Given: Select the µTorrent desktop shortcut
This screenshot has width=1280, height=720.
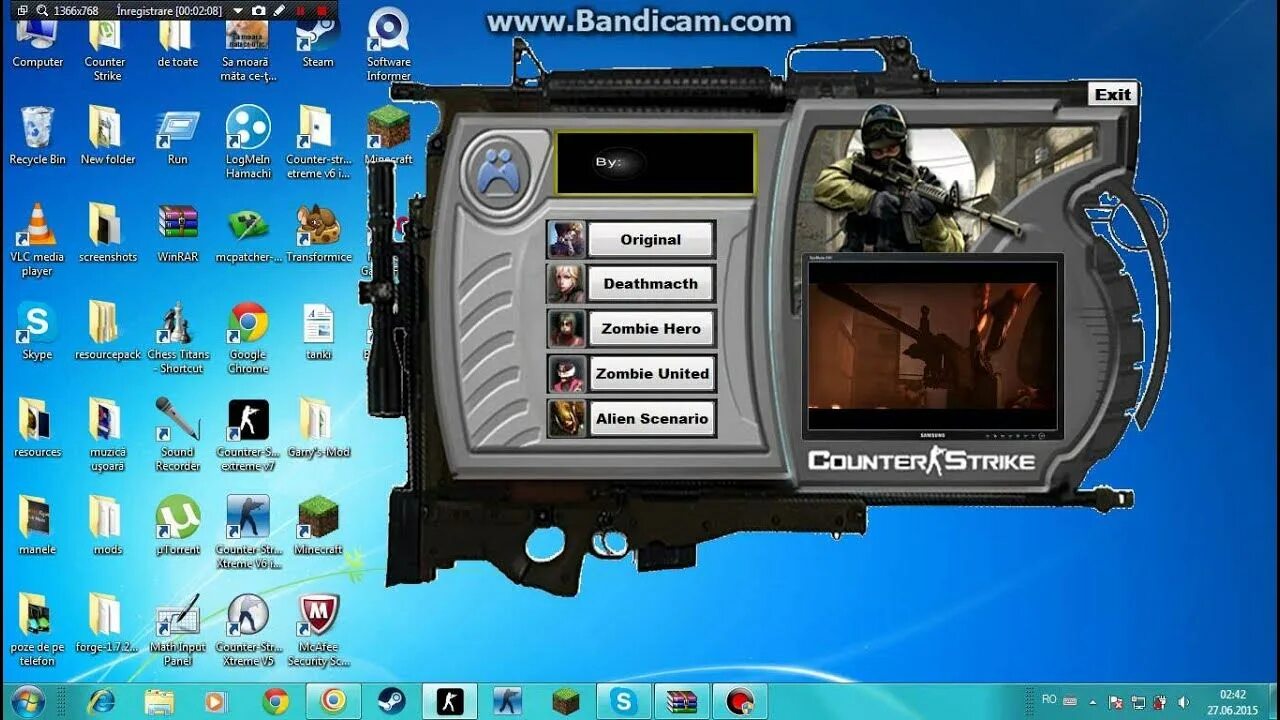Looking at the screenshot, I should click(x=177, y=526).
